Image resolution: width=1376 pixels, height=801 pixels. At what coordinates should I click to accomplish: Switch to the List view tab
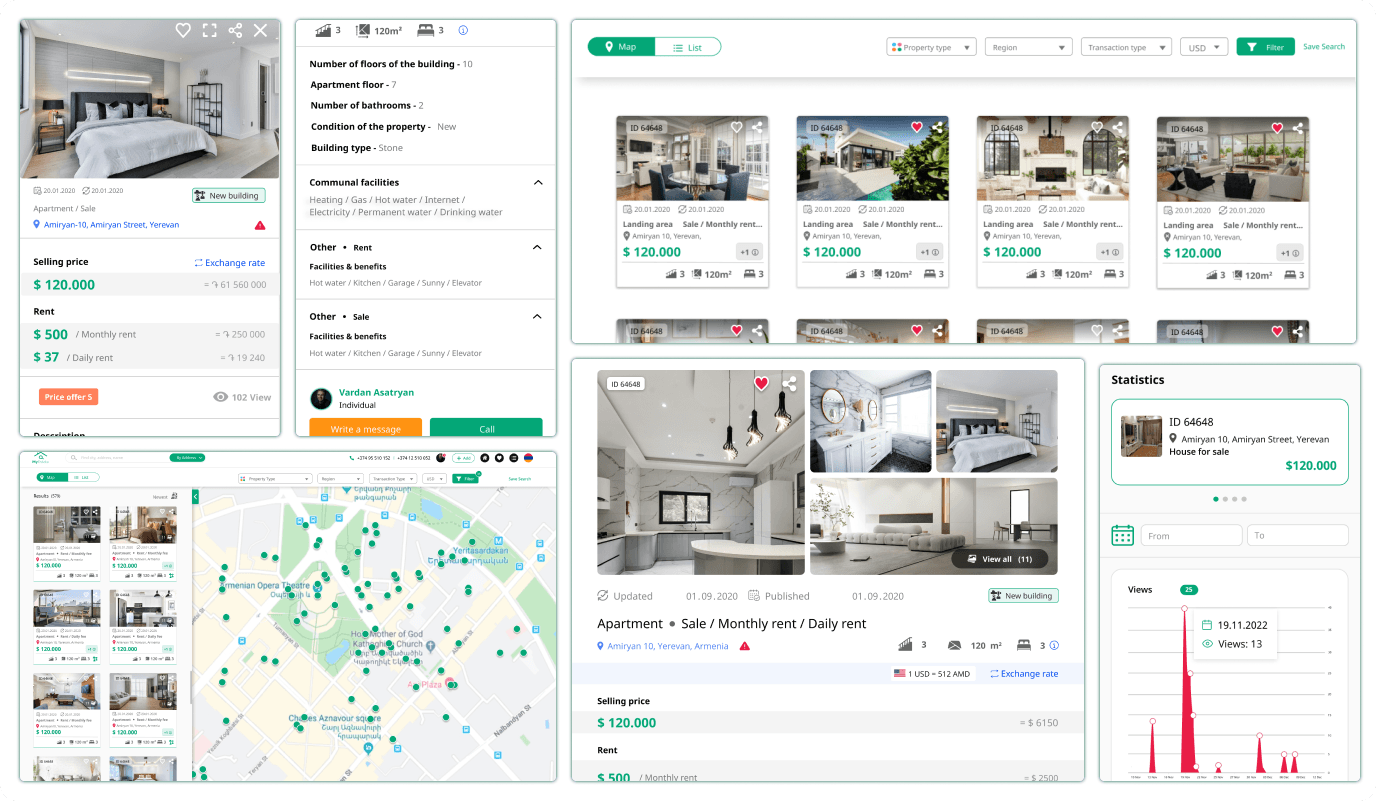click(x=687, y=47)
